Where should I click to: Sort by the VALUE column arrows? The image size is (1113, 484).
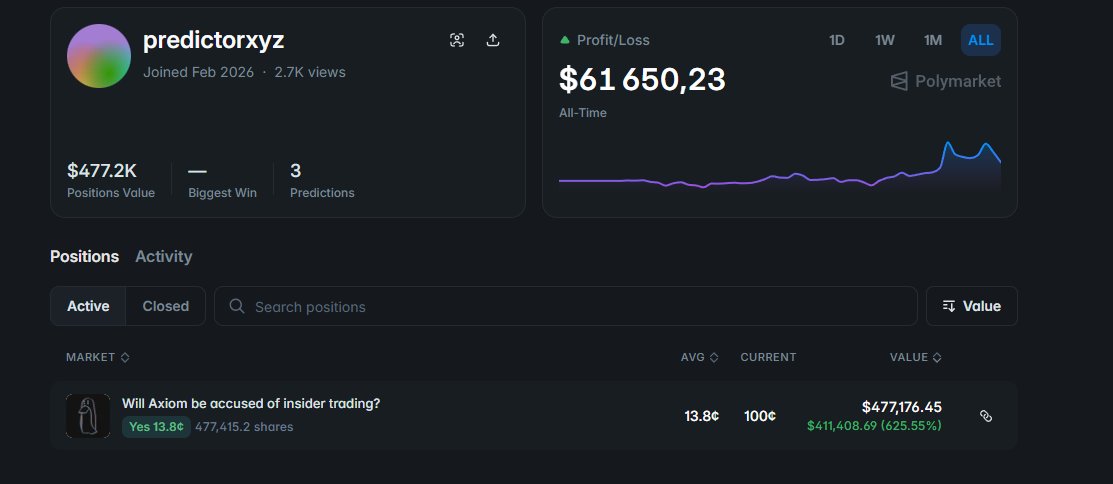click(937, 358)
